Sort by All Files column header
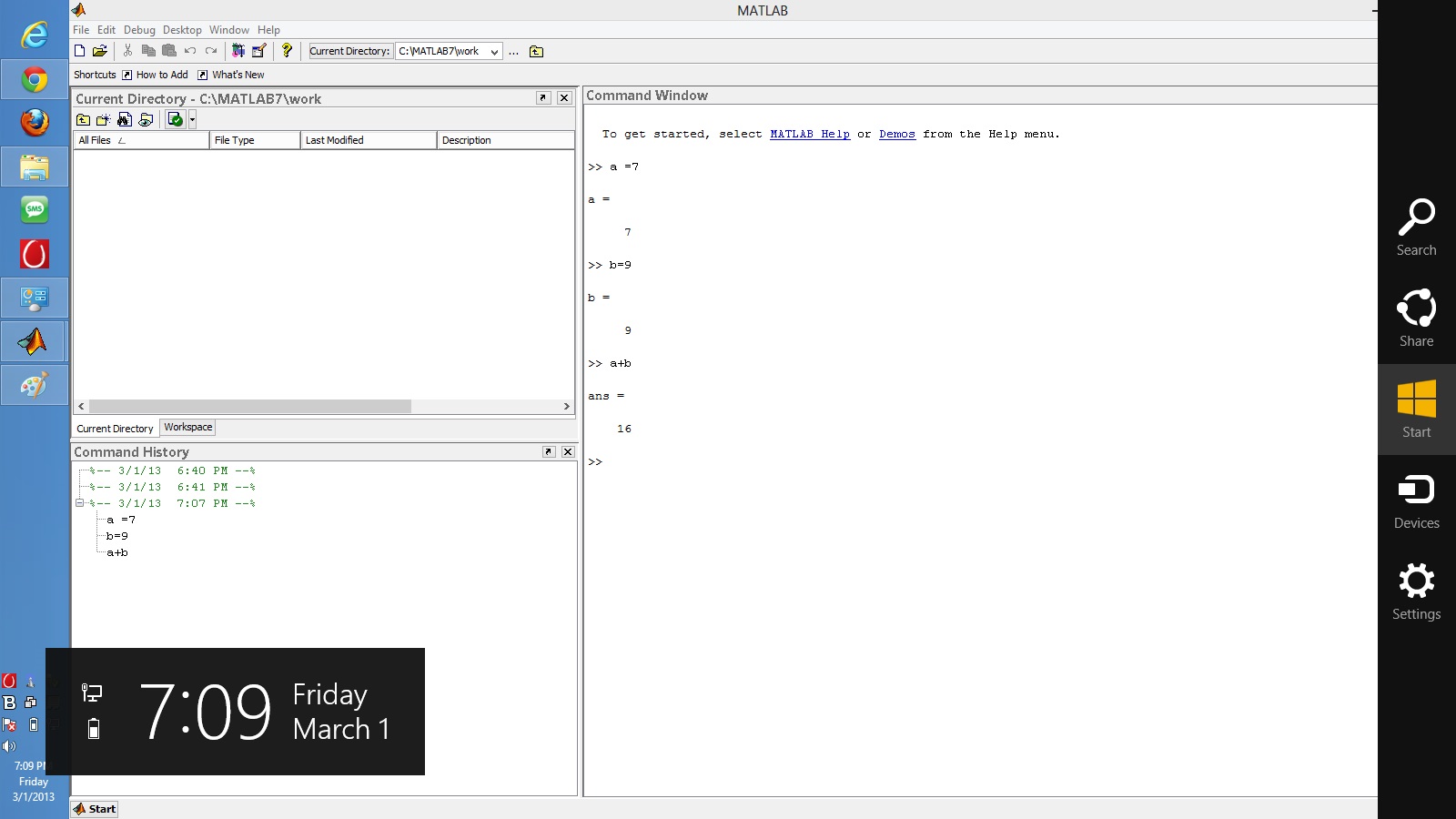Image resolution: width=1456 pixels, height=819 pixels. pos(141,140)
